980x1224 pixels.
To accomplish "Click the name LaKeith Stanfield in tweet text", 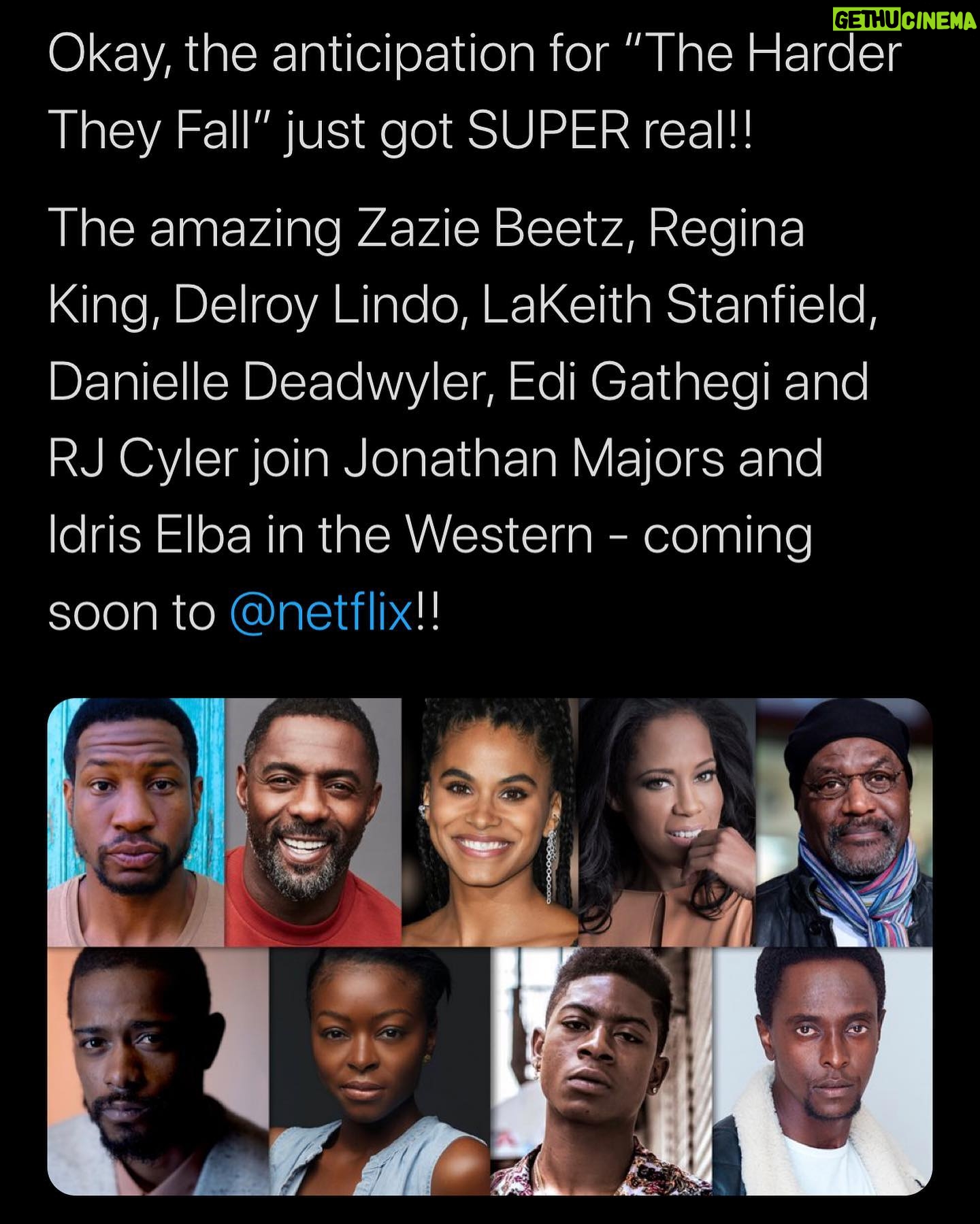I will [x=679, y=307].
